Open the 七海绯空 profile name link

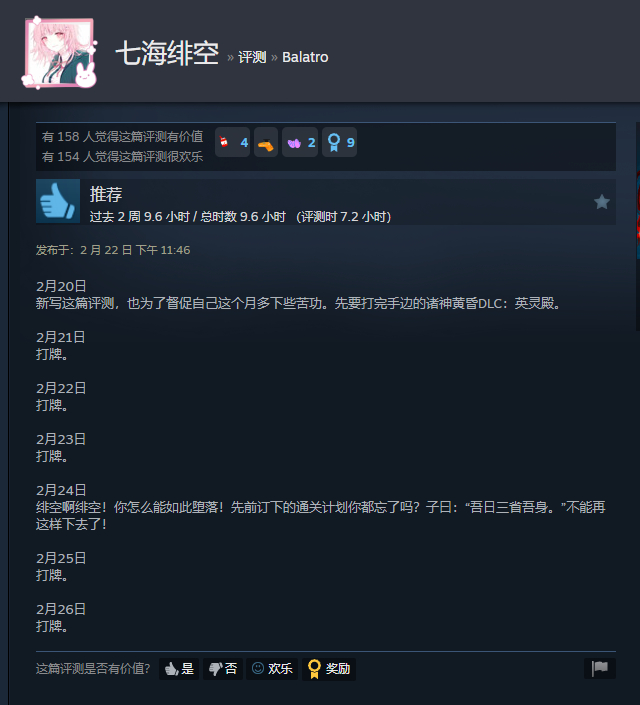tap(167, 54)
